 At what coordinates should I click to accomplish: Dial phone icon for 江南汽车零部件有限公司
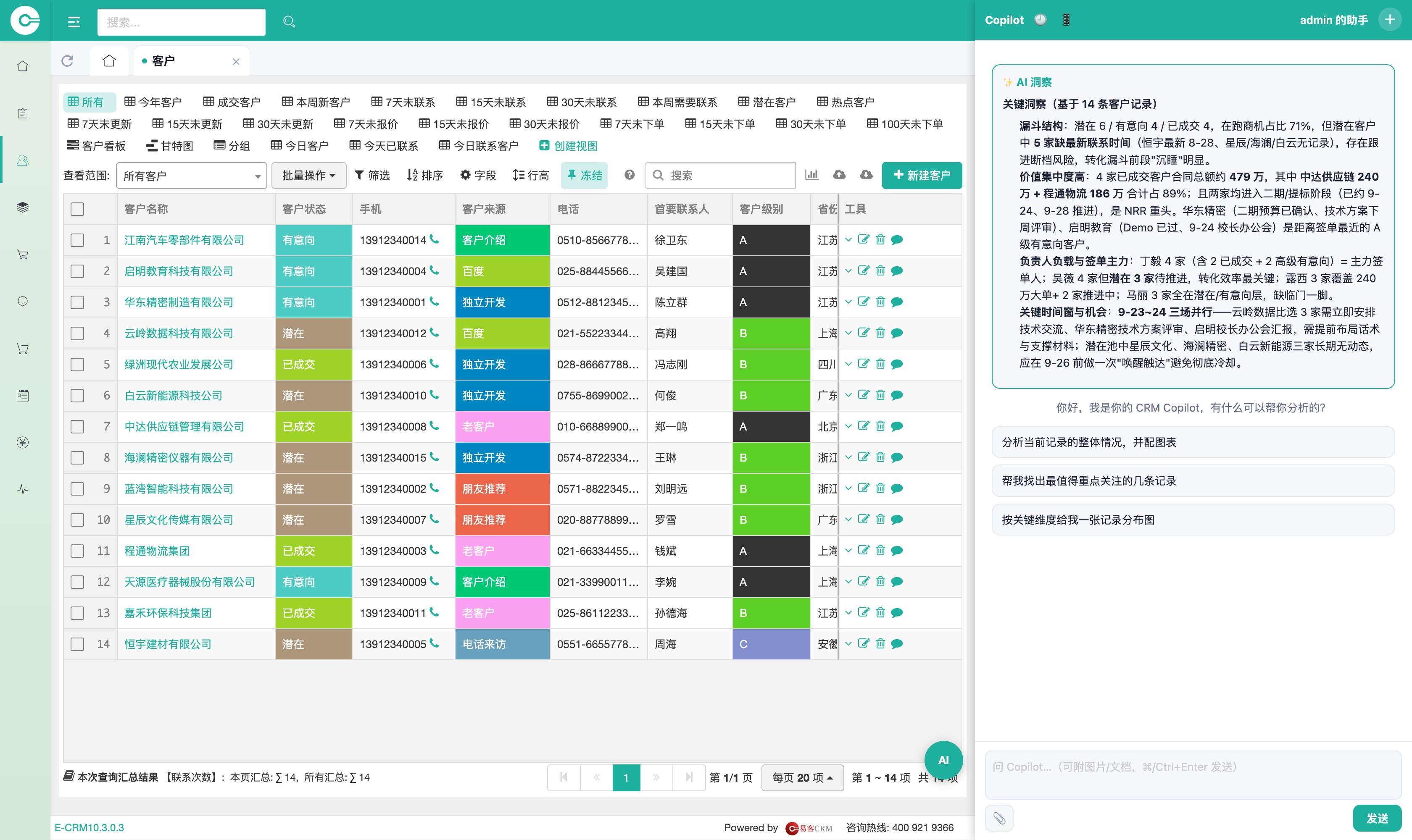[434, 239]
